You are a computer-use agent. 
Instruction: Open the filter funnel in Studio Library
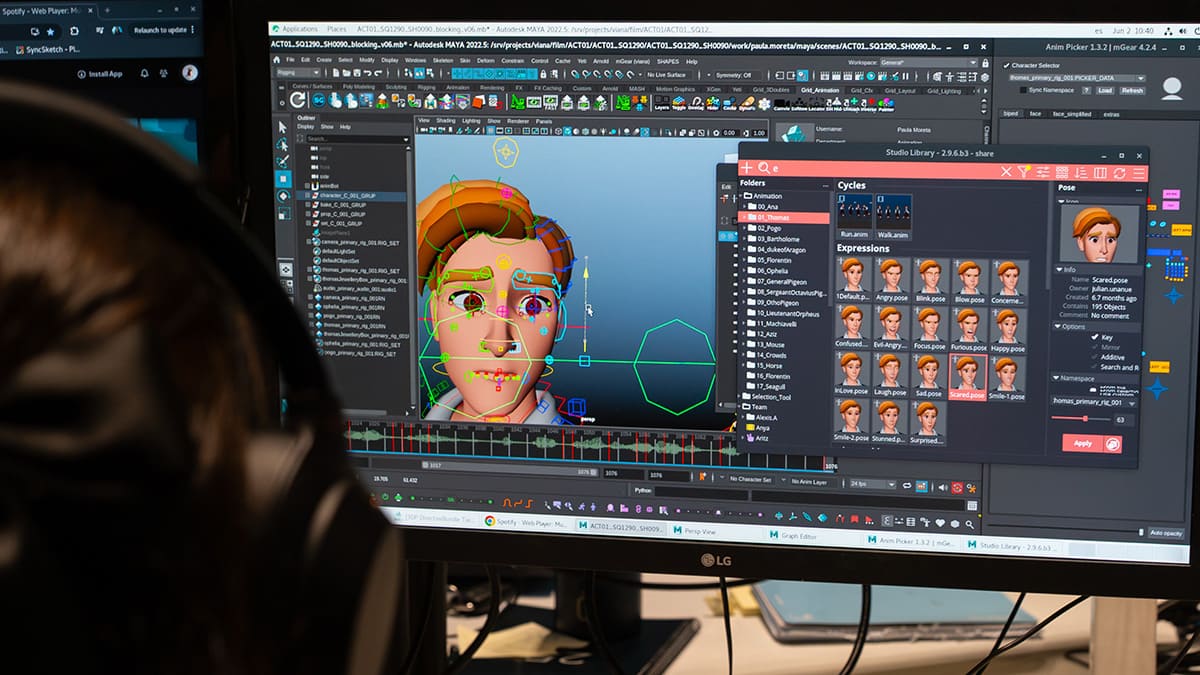point(1024,172)
